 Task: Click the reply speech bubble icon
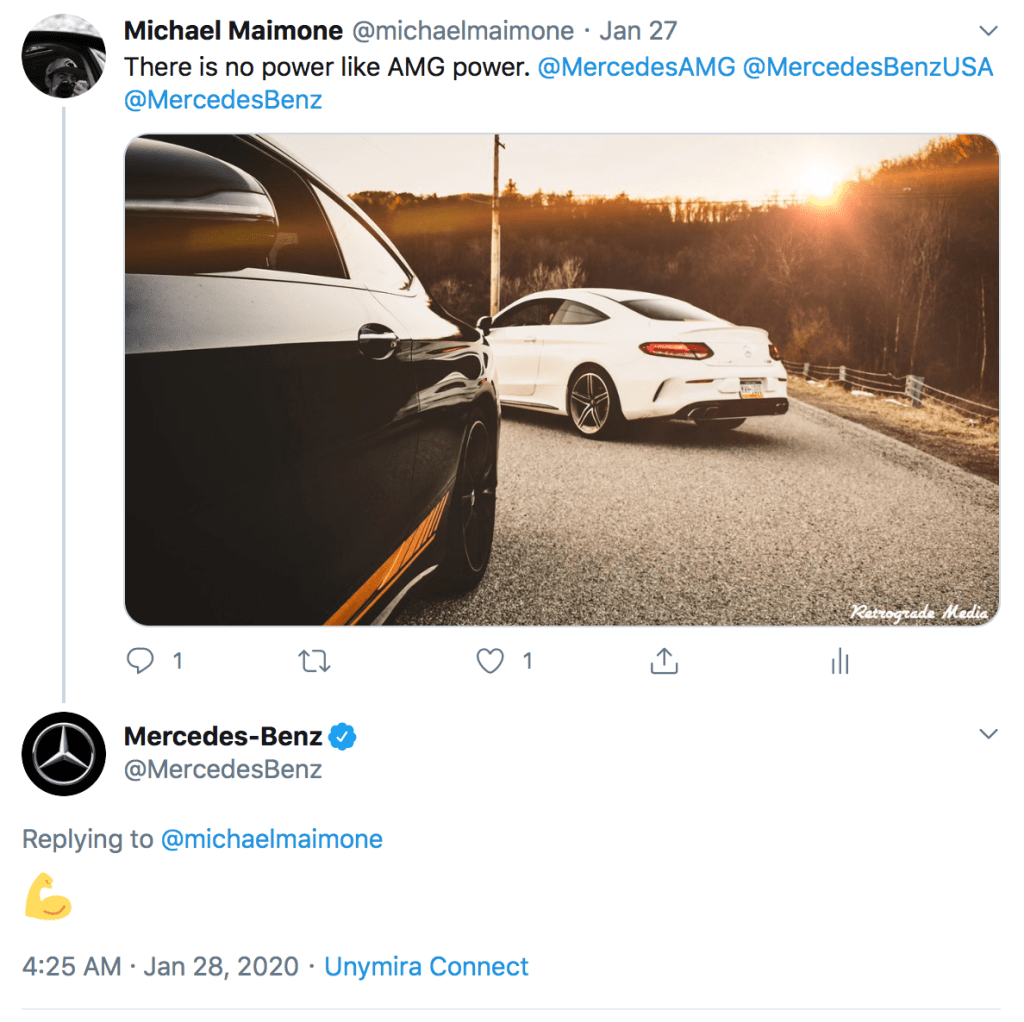[141, 661]
